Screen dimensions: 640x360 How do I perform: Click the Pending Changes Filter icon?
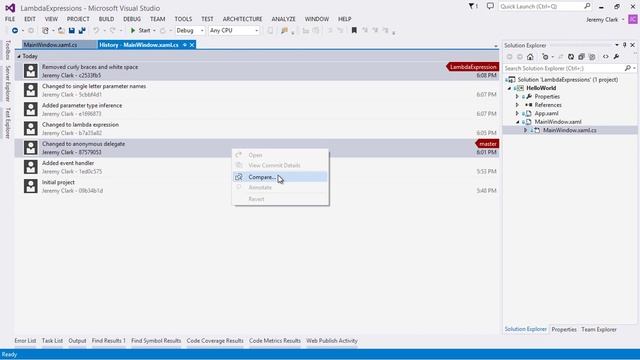[545, 57]
